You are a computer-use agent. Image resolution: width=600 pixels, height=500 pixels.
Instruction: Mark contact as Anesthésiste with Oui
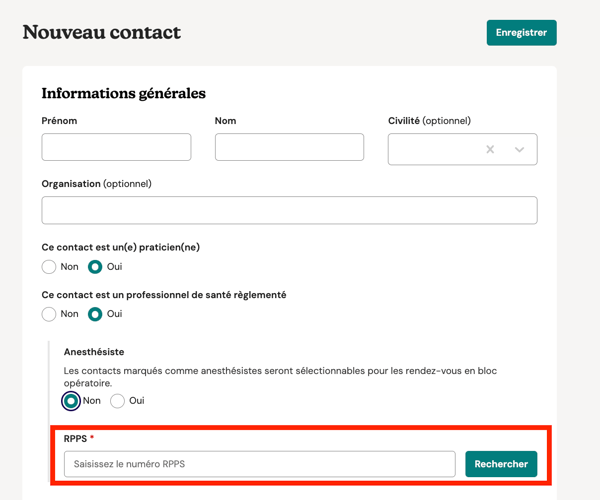click(x=118, y=401)
